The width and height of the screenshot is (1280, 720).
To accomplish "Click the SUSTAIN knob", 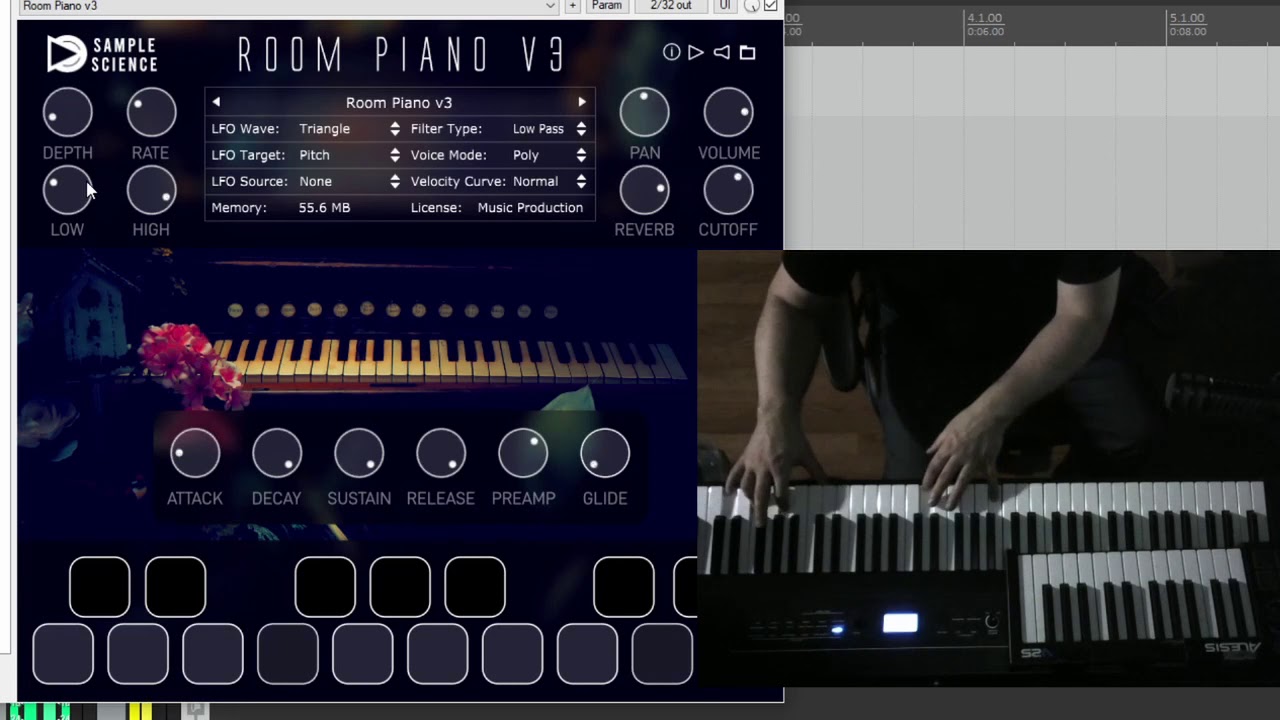I will (359, 454).
